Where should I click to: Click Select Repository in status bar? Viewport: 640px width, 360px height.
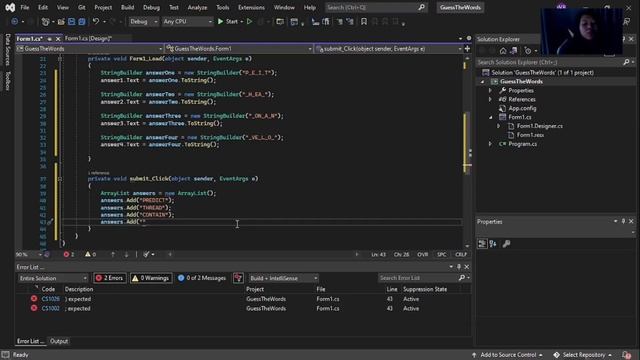click(583, 355)
